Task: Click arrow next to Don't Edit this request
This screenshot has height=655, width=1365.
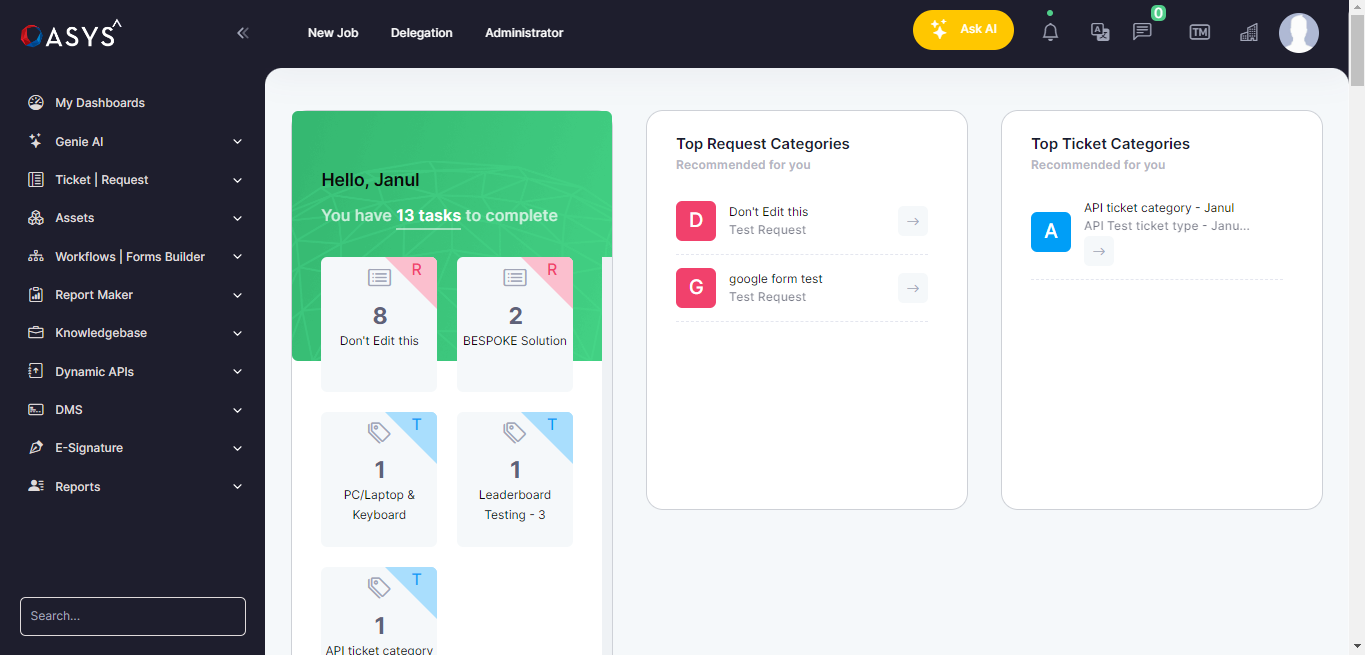Action: [913, 221]
